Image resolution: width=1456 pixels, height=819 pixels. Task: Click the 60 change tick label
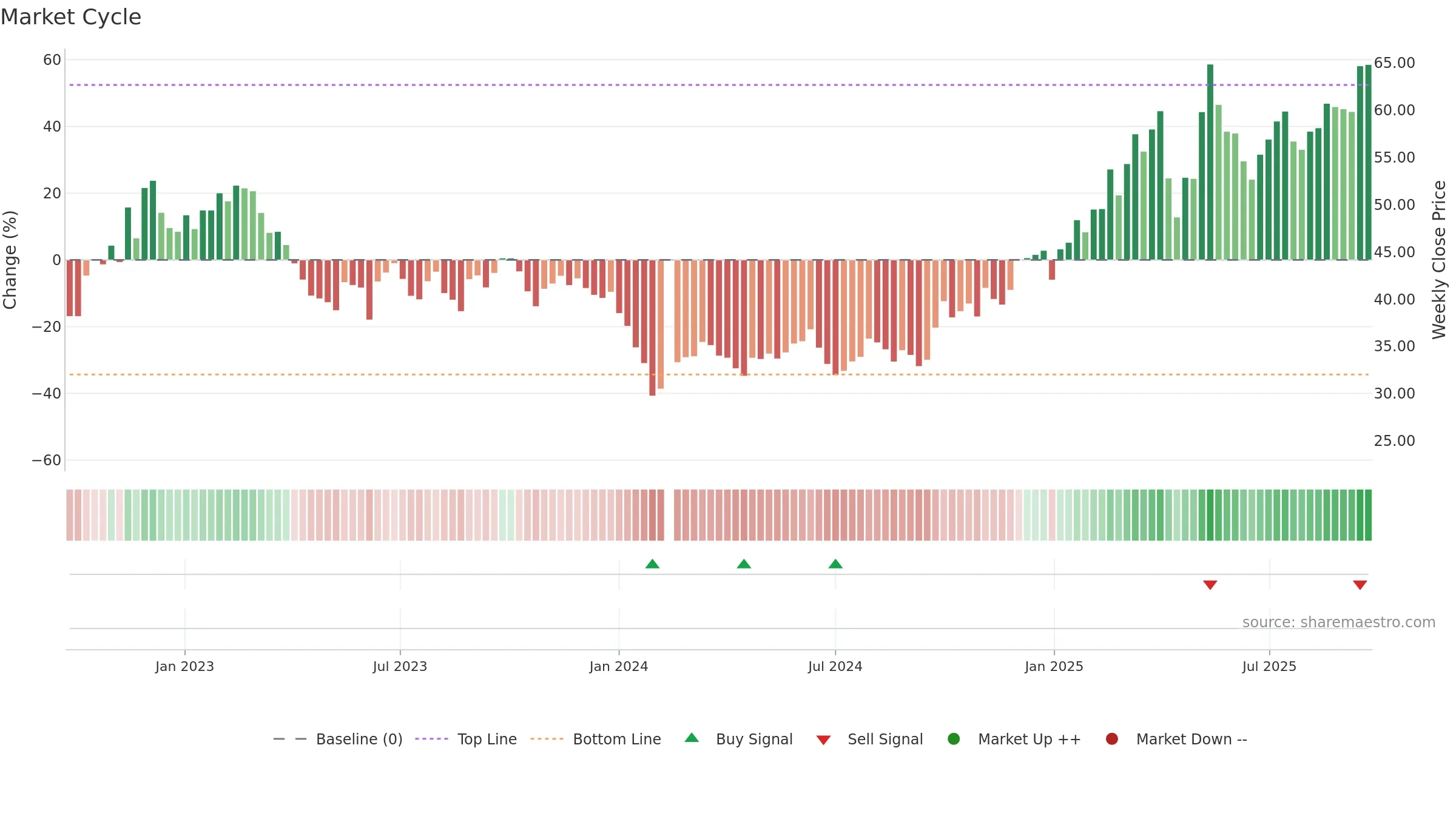tap(52, 59)
